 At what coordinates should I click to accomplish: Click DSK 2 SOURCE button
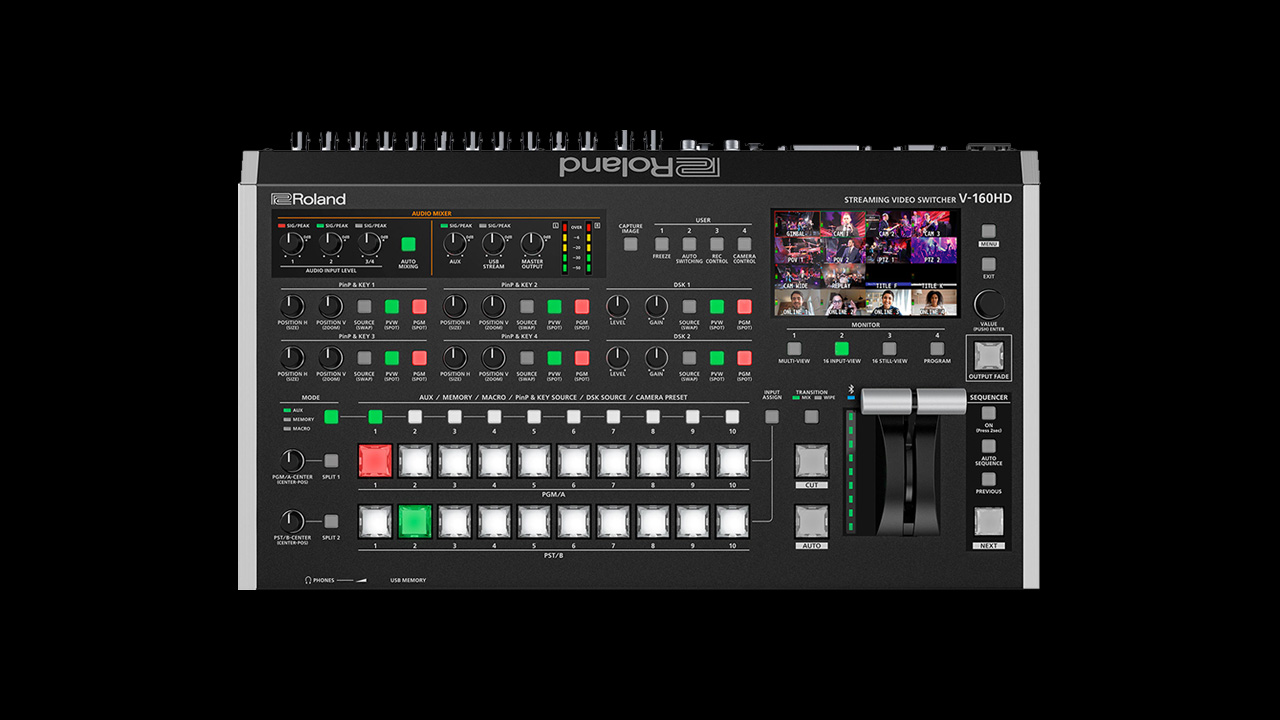tap(689, 358)
